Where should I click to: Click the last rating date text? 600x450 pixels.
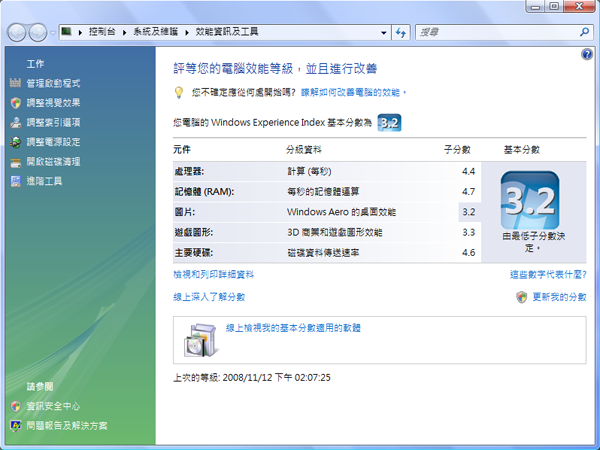[x=252, y=378]
